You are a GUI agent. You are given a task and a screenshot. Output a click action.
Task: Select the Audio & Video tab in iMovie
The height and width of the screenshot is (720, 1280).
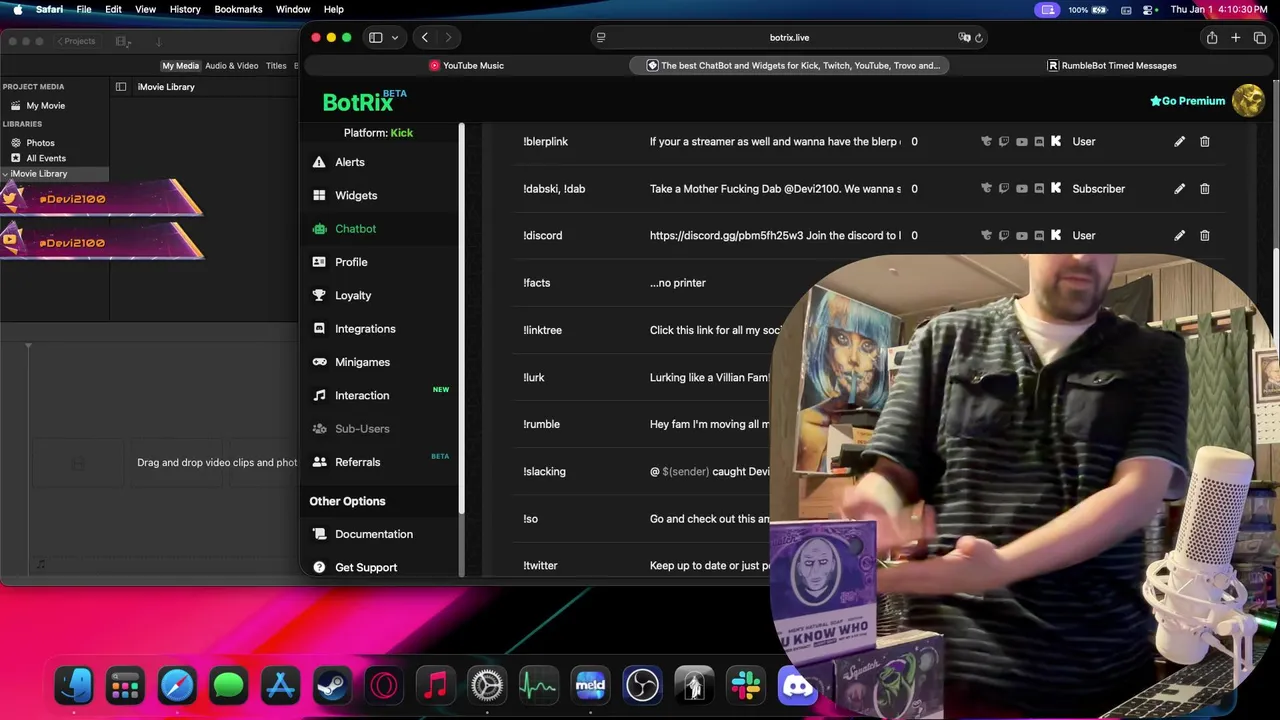click(231, 66)
